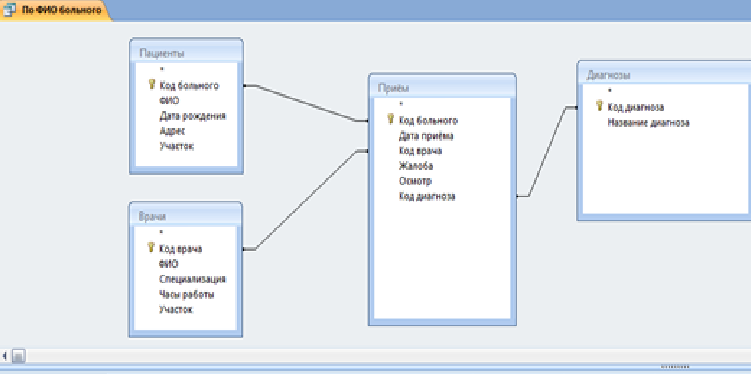Select ФИО field in Пациенты table
Image resolution: width=754 pixels, height=374 pixels.
[169, 101]
